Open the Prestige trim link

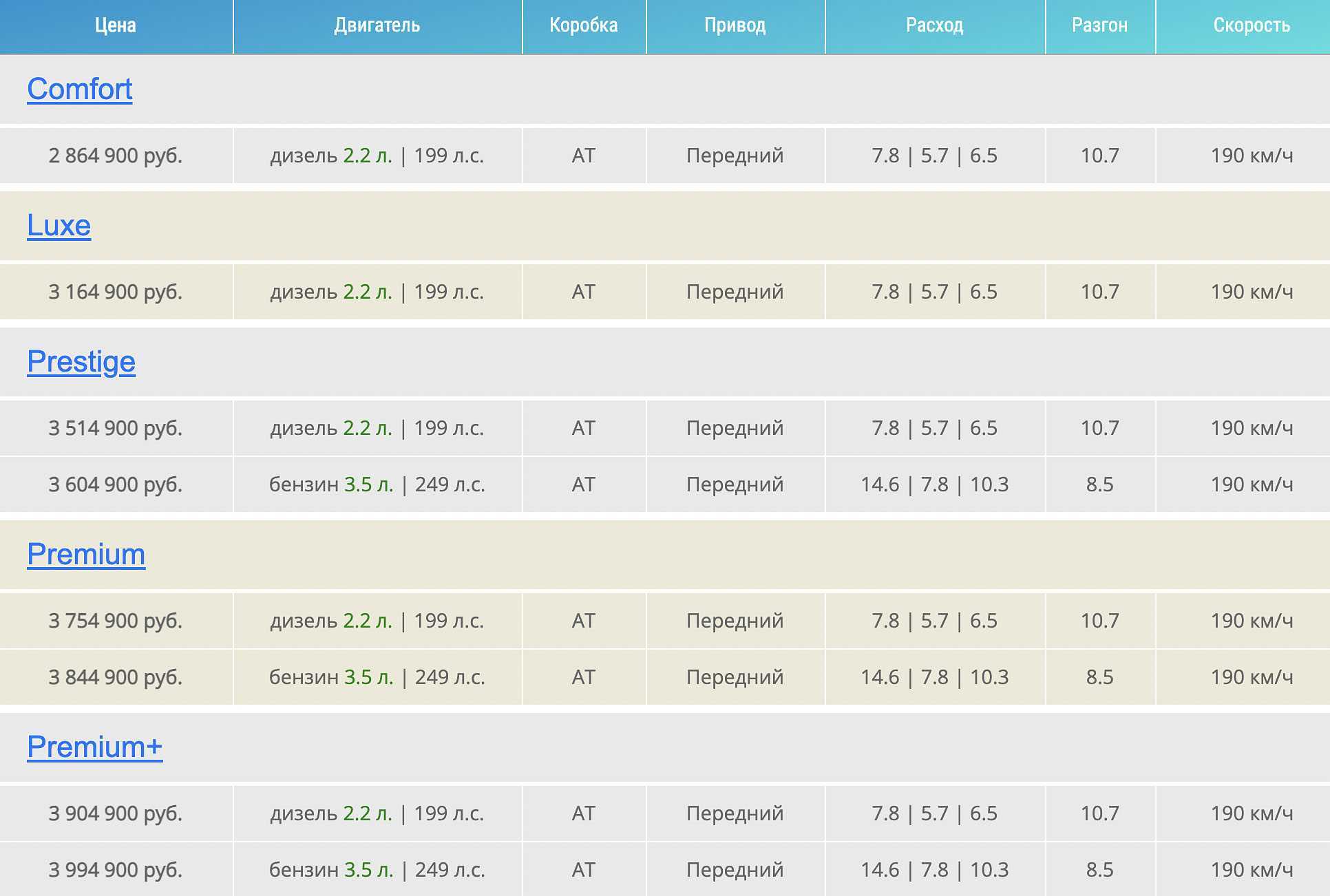pyautogui.click(x=81, y=362)
